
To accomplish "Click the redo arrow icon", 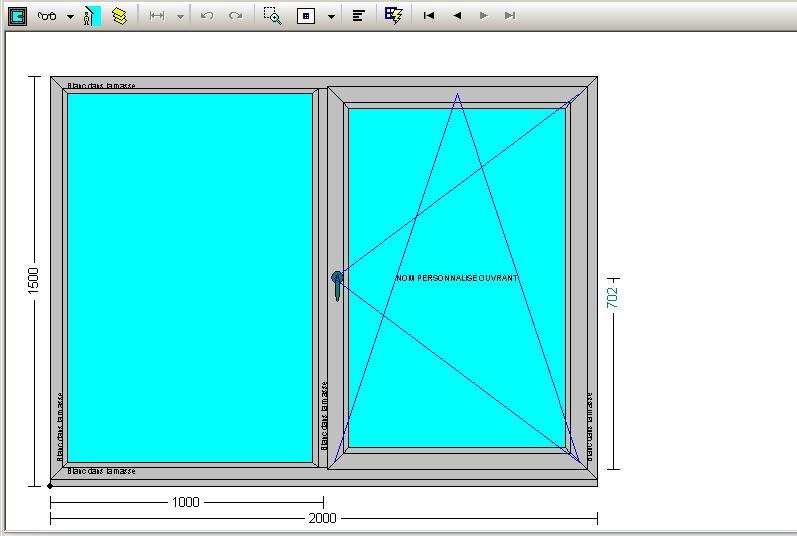I will (235, 16).
